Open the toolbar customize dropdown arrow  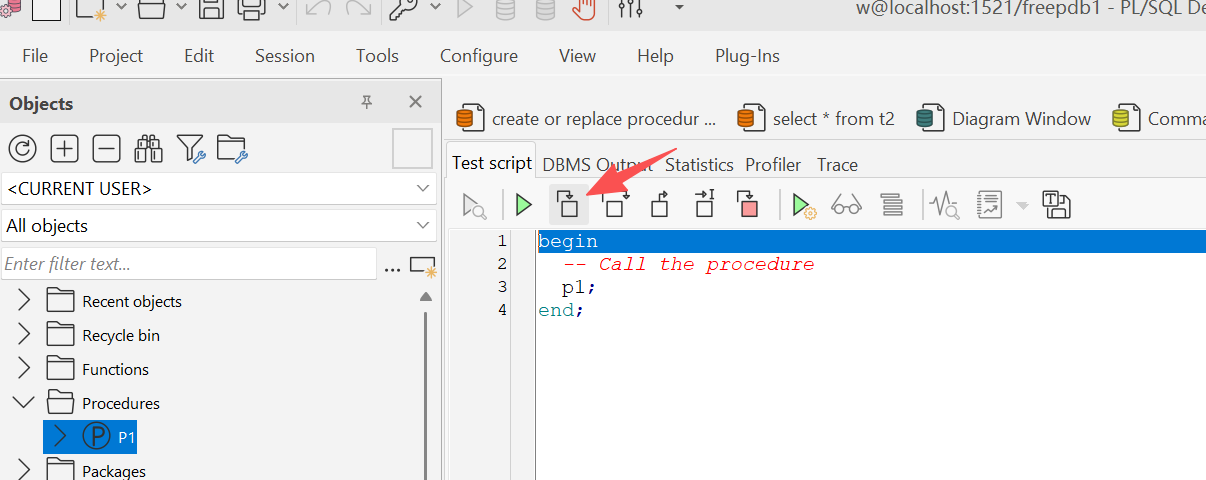pyautogui.click(x=679, y=7)
